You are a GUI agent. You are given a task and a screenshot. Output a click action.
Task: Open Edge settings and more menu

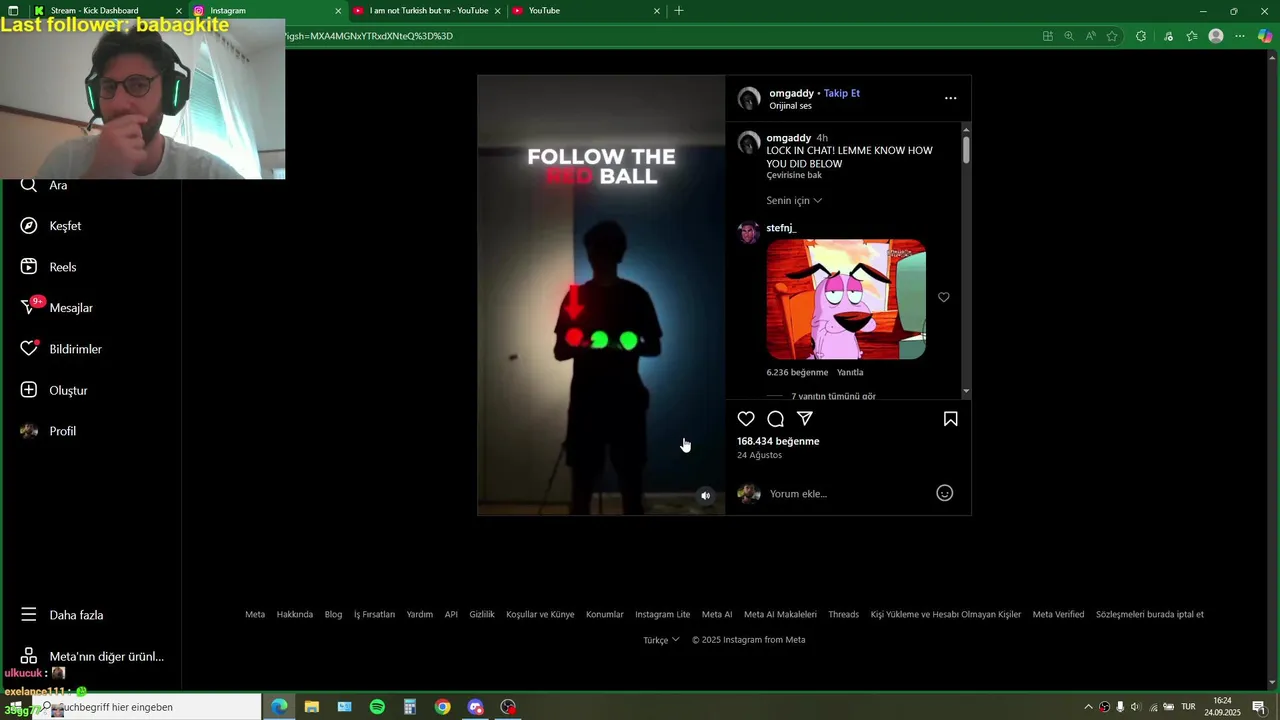(x=1240, y=36)
